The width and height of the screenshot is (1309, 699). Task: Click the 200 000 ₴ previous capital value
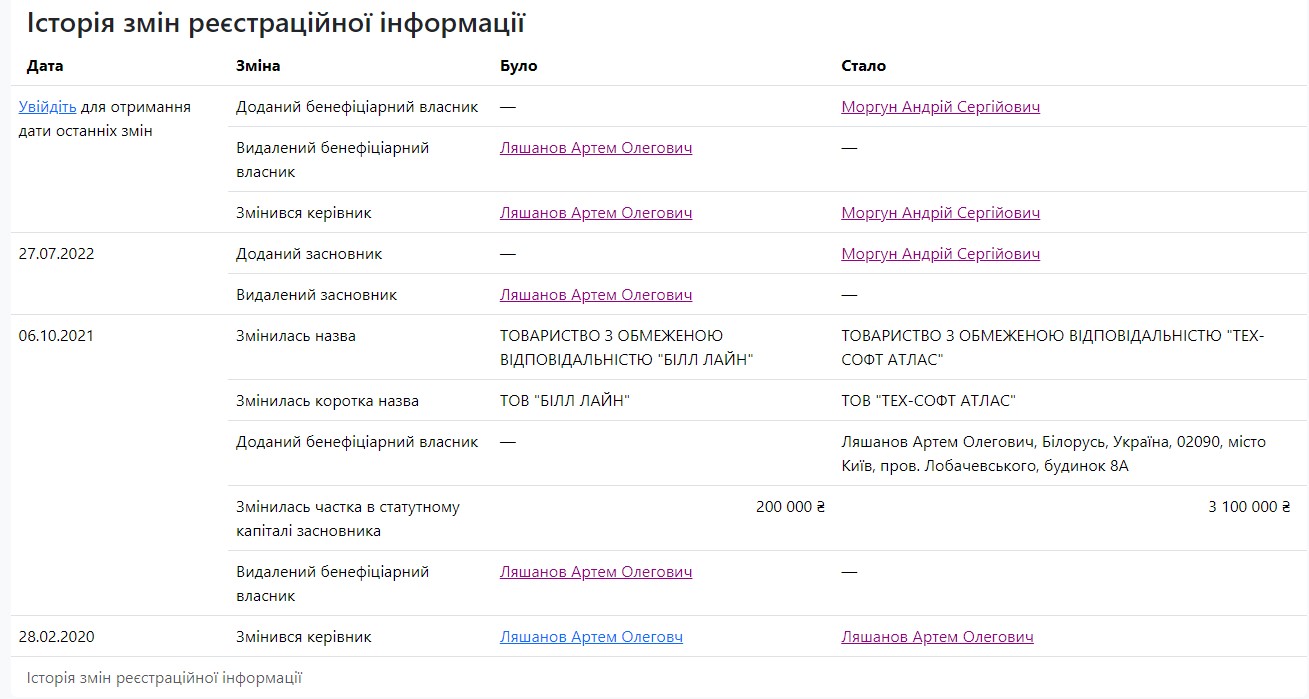coord(790,507)
